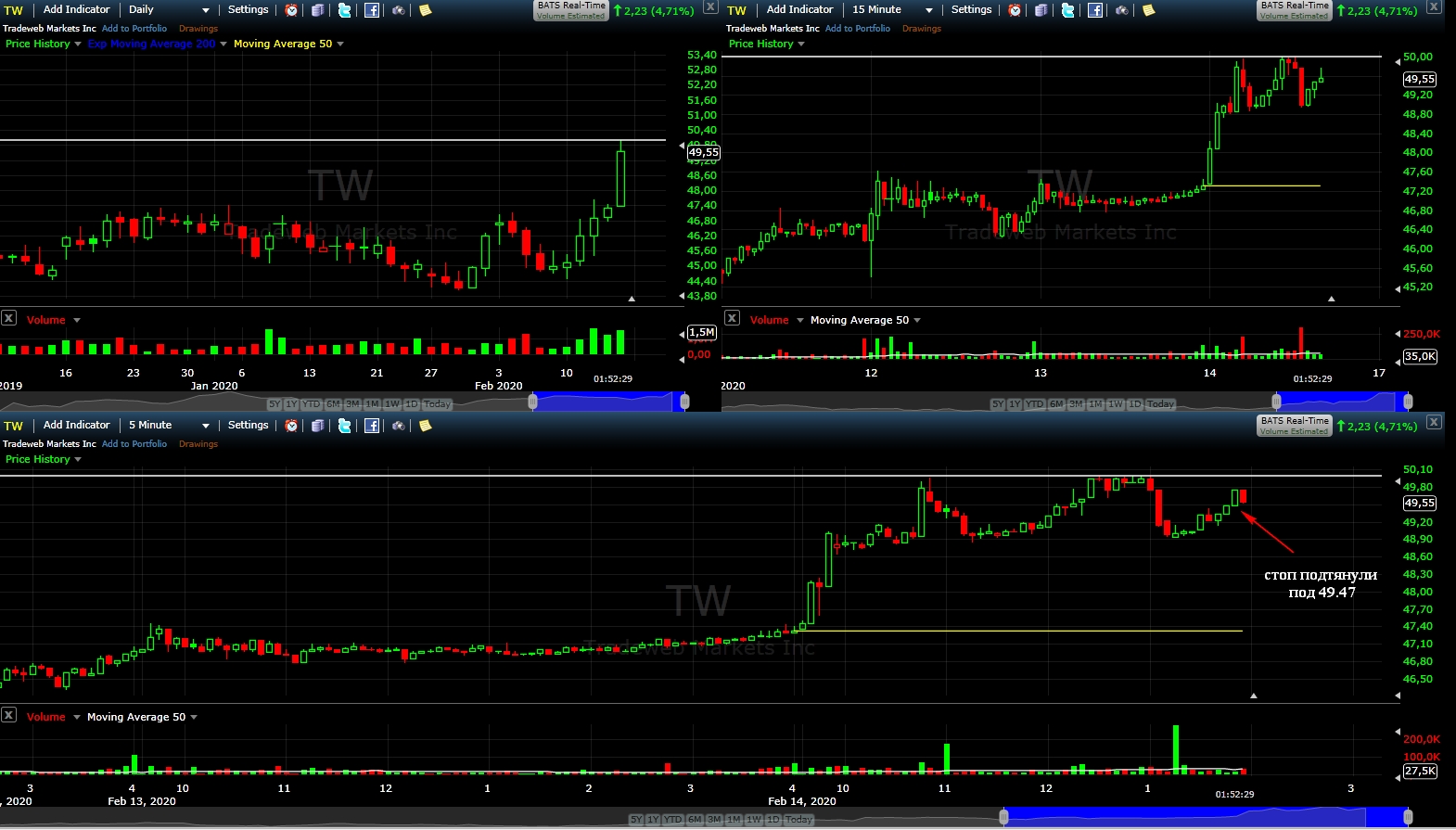
Task: Click database icon in 5 Minute chart toolbar
Action: (x=317, y=426)
